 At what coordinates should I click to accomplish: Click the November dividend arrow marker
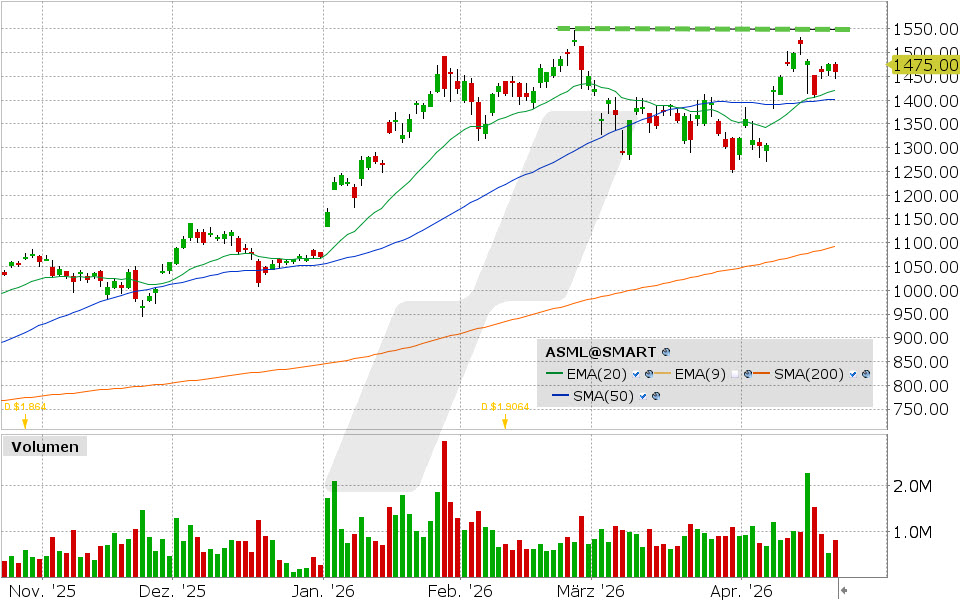click(x=25, y=422)
